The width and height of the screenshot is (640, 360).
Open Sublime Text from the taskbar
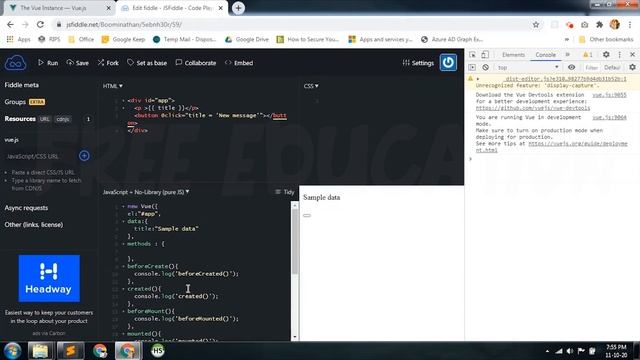pyautogui.click(x=71, y=351)
